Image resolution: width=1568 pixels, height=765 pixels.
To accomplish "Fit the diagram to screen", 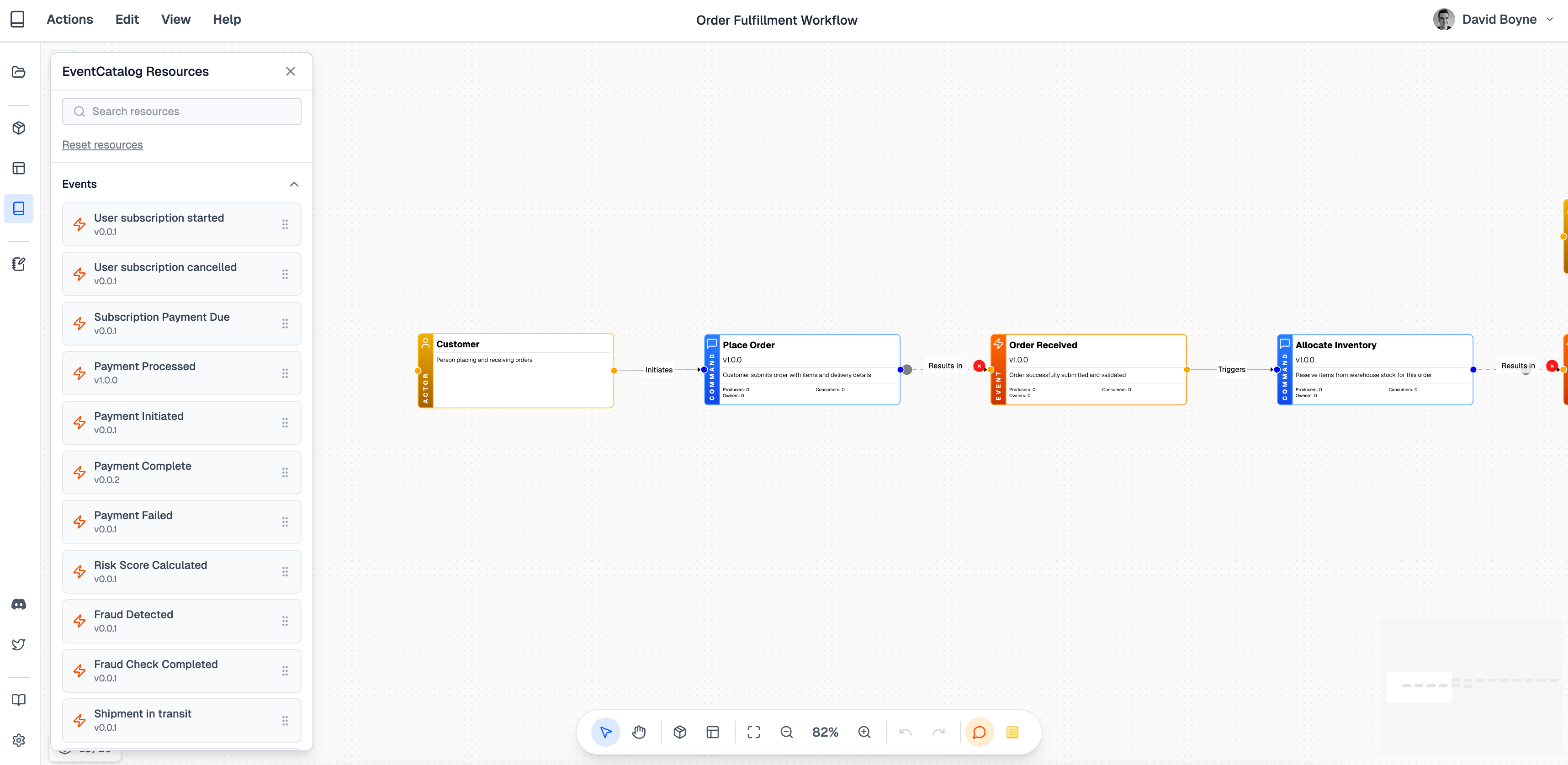I will 753,732.
